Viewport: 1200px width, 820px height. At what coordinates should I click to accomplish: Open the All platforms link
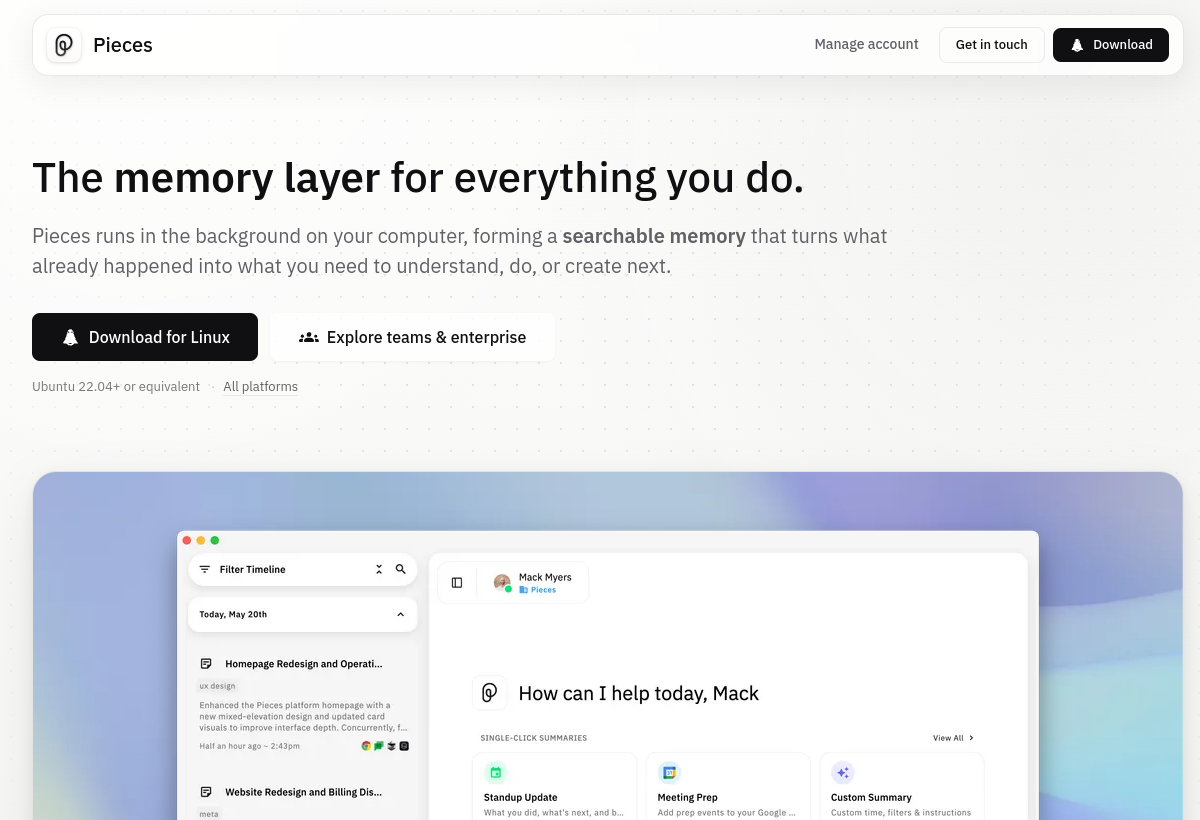pos(260,387)
